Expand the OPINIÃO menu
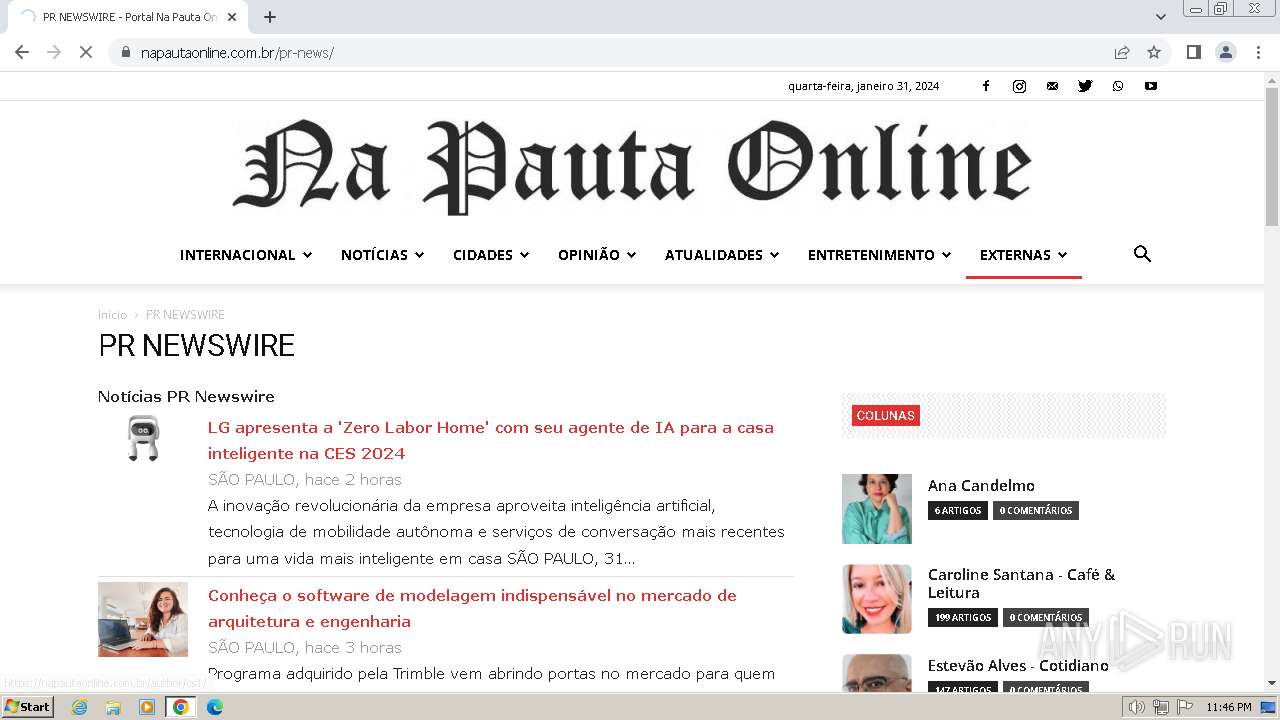 (597, 255)
